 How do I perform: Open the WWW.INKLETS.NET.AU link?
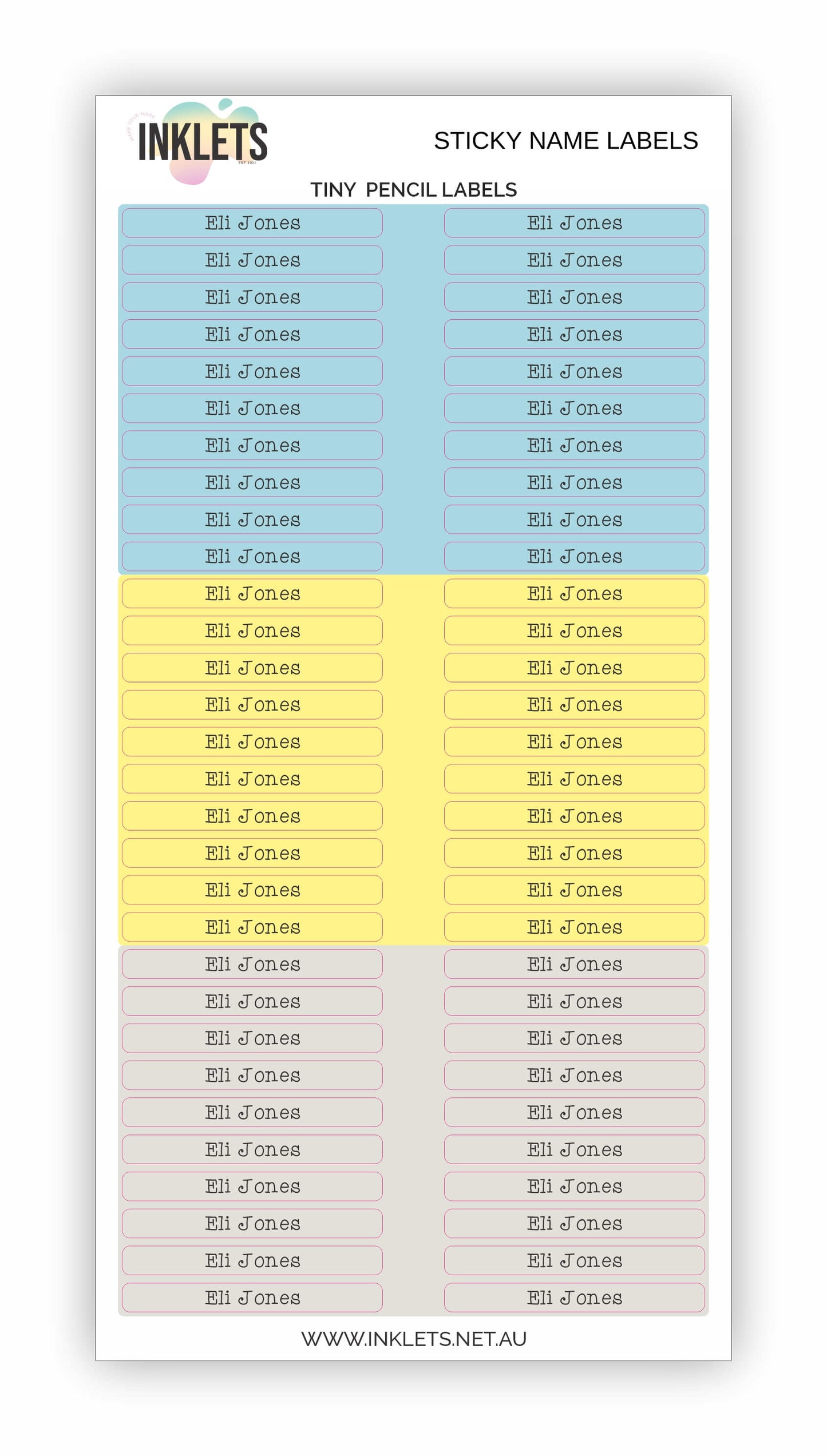[x=413, y=1339]
